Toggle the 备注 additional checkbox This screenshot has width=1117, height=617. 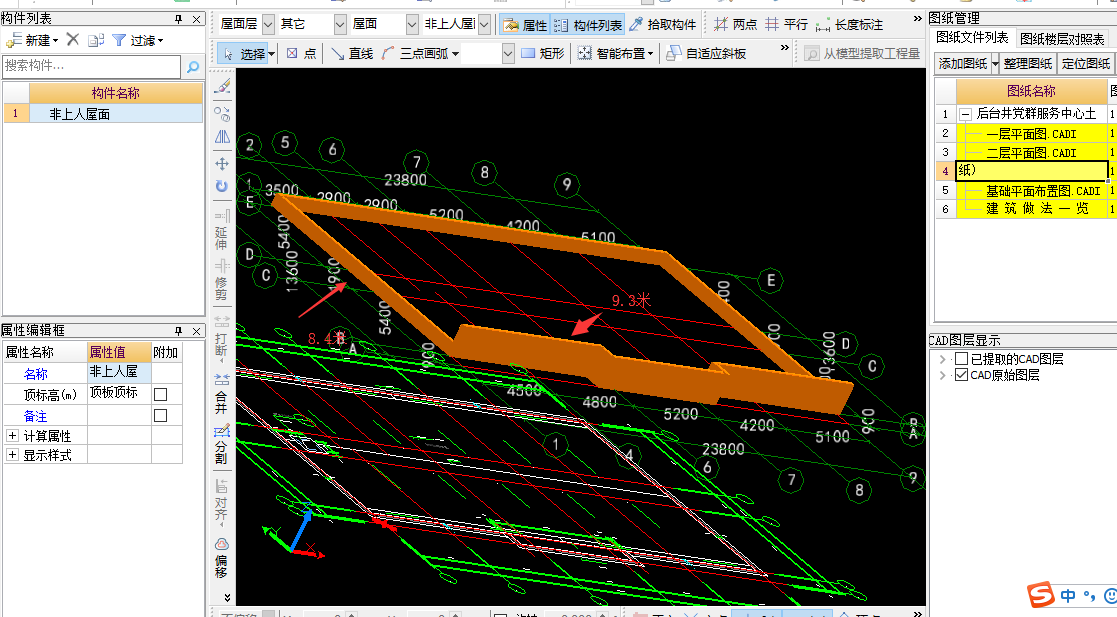161,415
